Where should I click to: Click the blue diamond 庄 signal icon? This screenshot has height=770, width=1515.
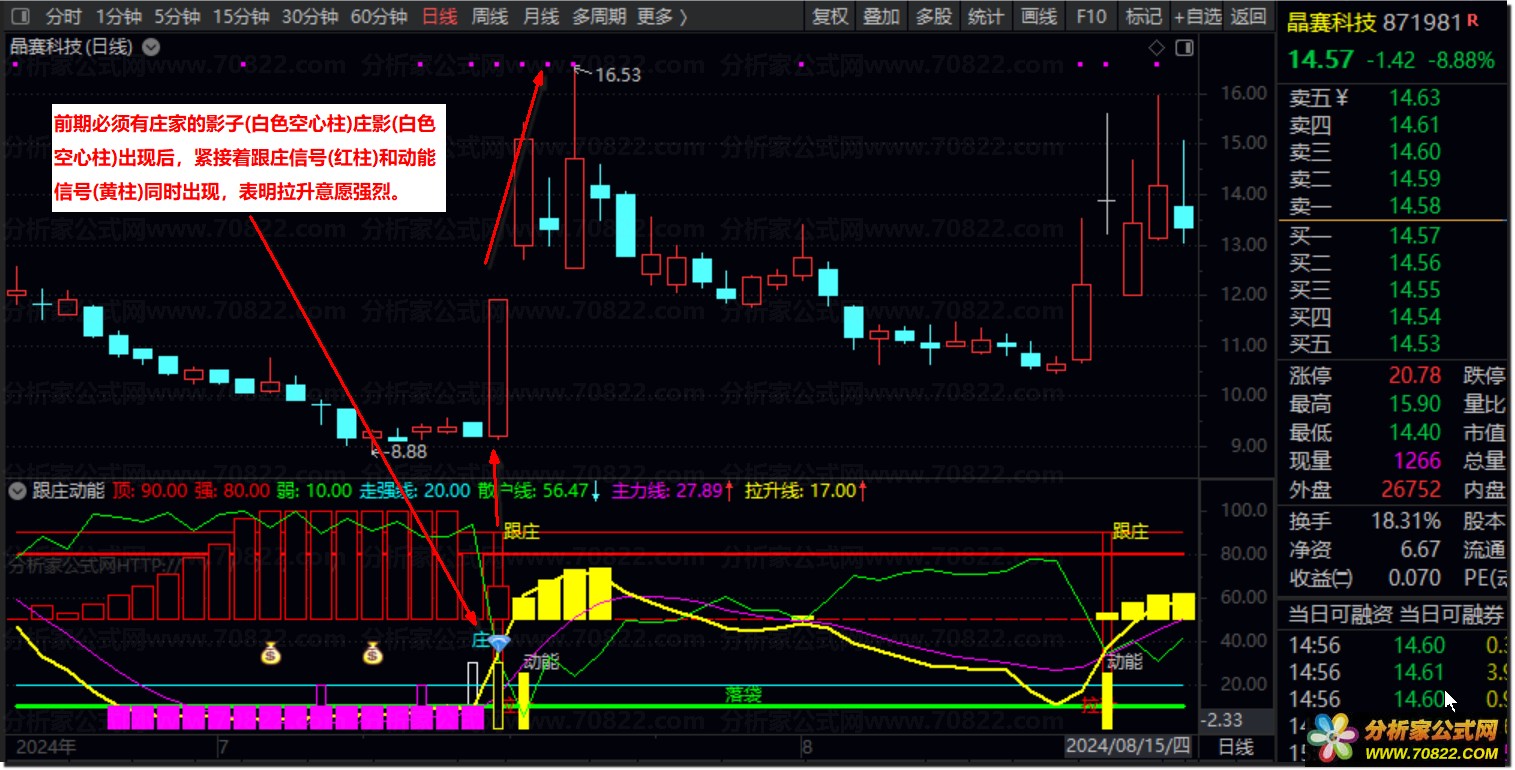coord(499,643)
